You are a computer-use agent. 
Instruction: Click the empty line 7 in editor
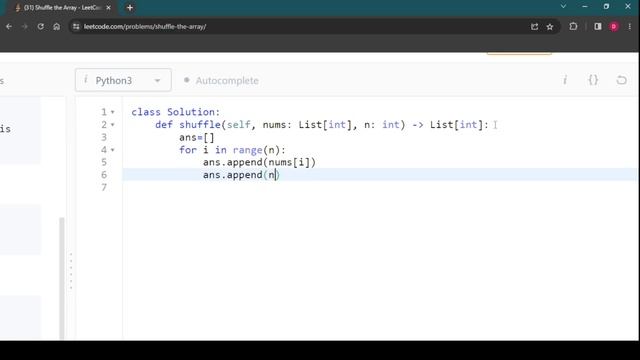(380, 187)
